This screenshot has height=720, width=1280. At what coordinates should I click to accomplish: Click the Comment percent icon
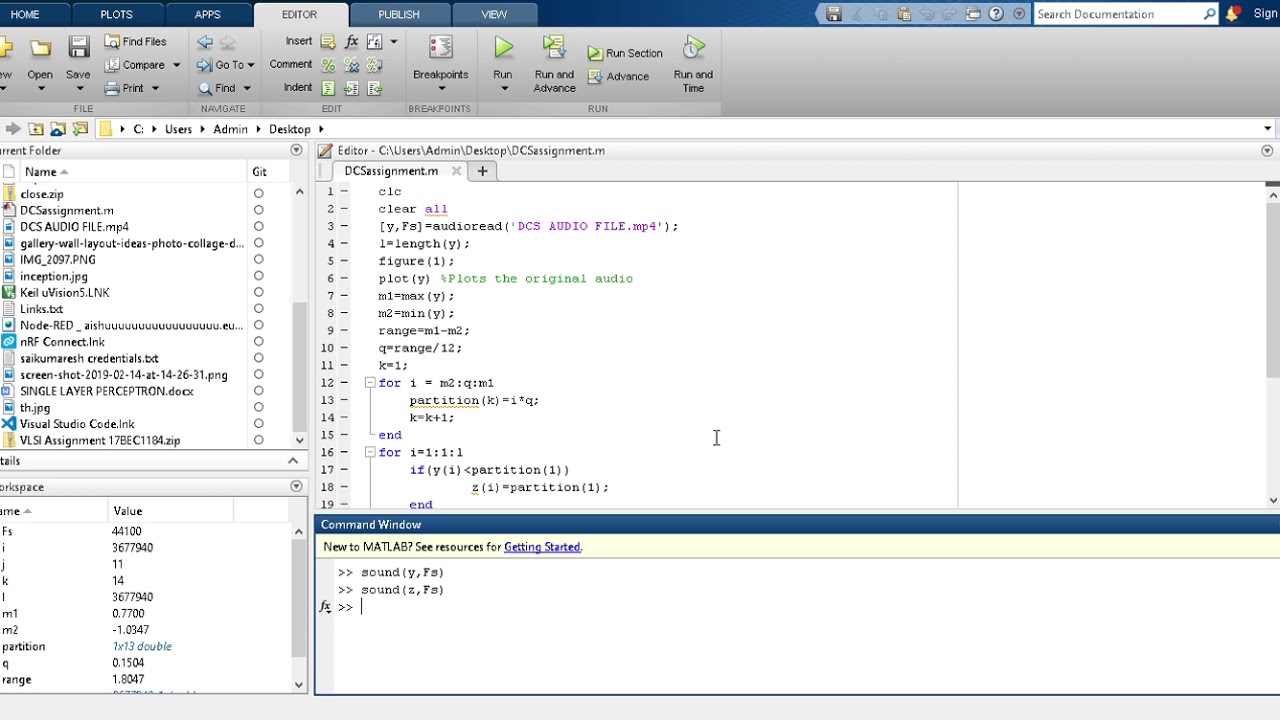328,65
